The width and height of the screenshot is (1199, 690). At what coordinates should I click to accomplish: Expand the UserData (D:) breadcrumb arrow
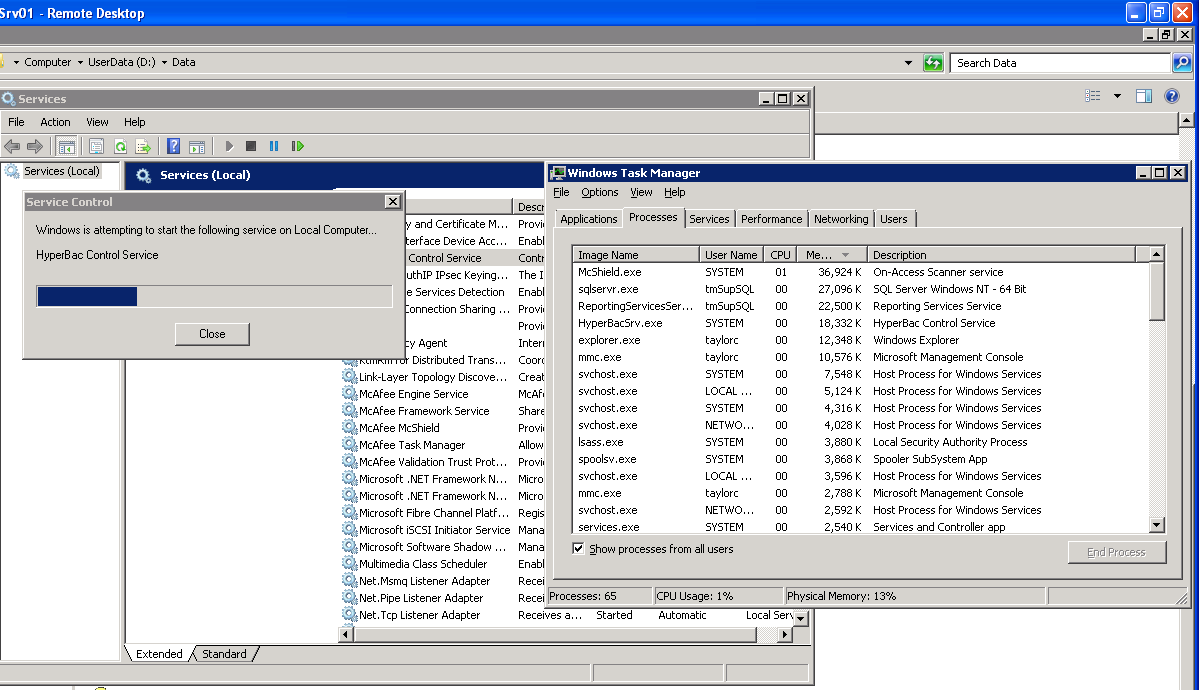pyautogui.click(x=164, y=62)
